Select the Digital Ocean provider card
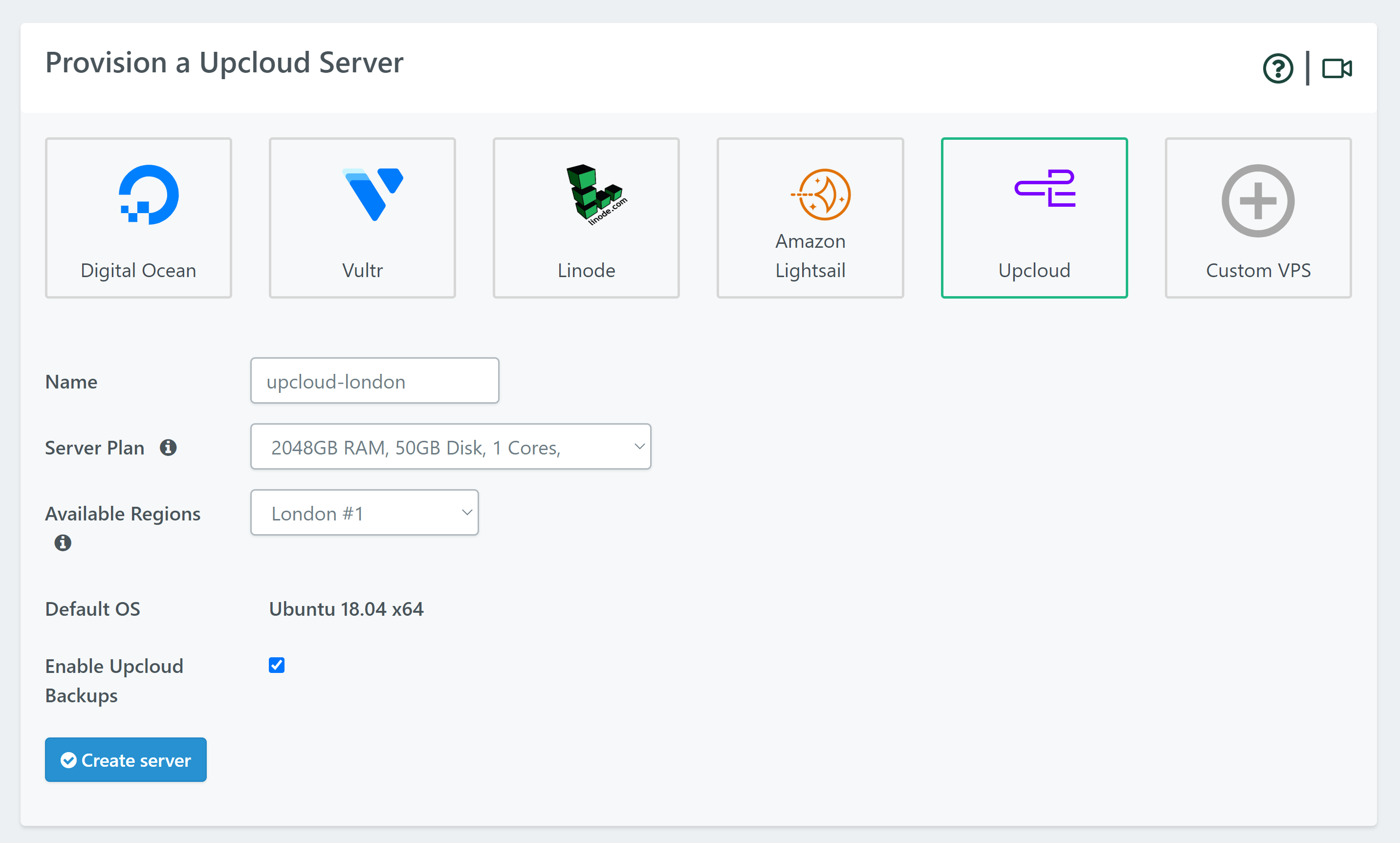This screenshot has height=843, width=1400. (139, 217)
